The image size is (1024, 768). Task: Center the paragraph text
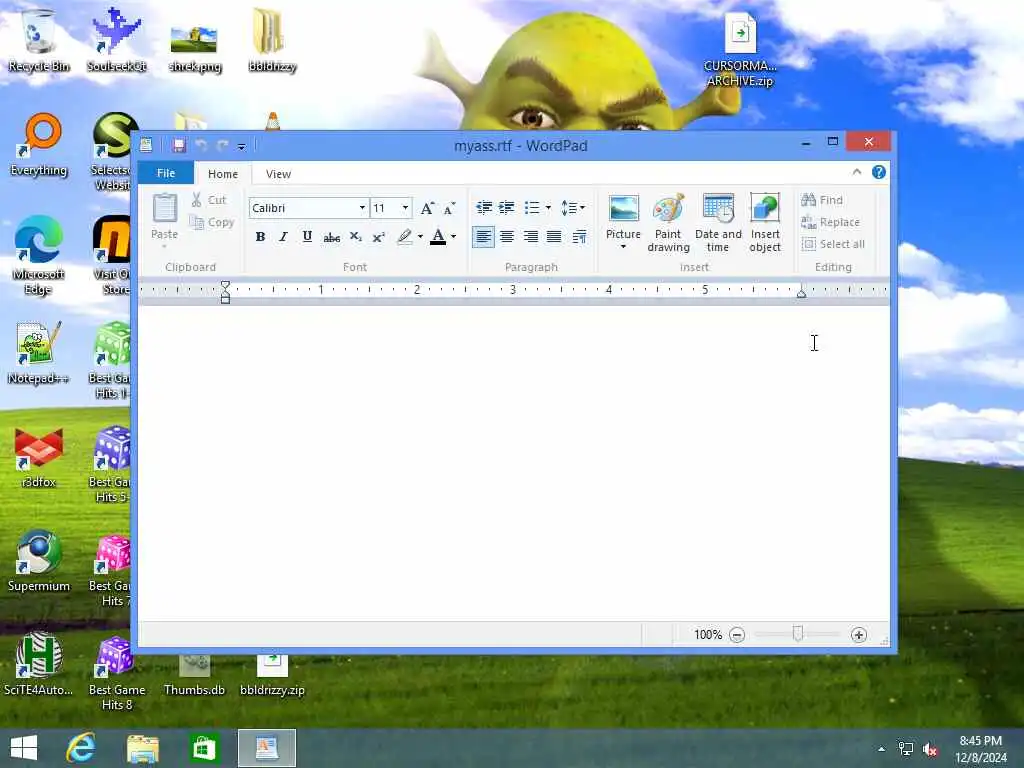click(507, 236)
